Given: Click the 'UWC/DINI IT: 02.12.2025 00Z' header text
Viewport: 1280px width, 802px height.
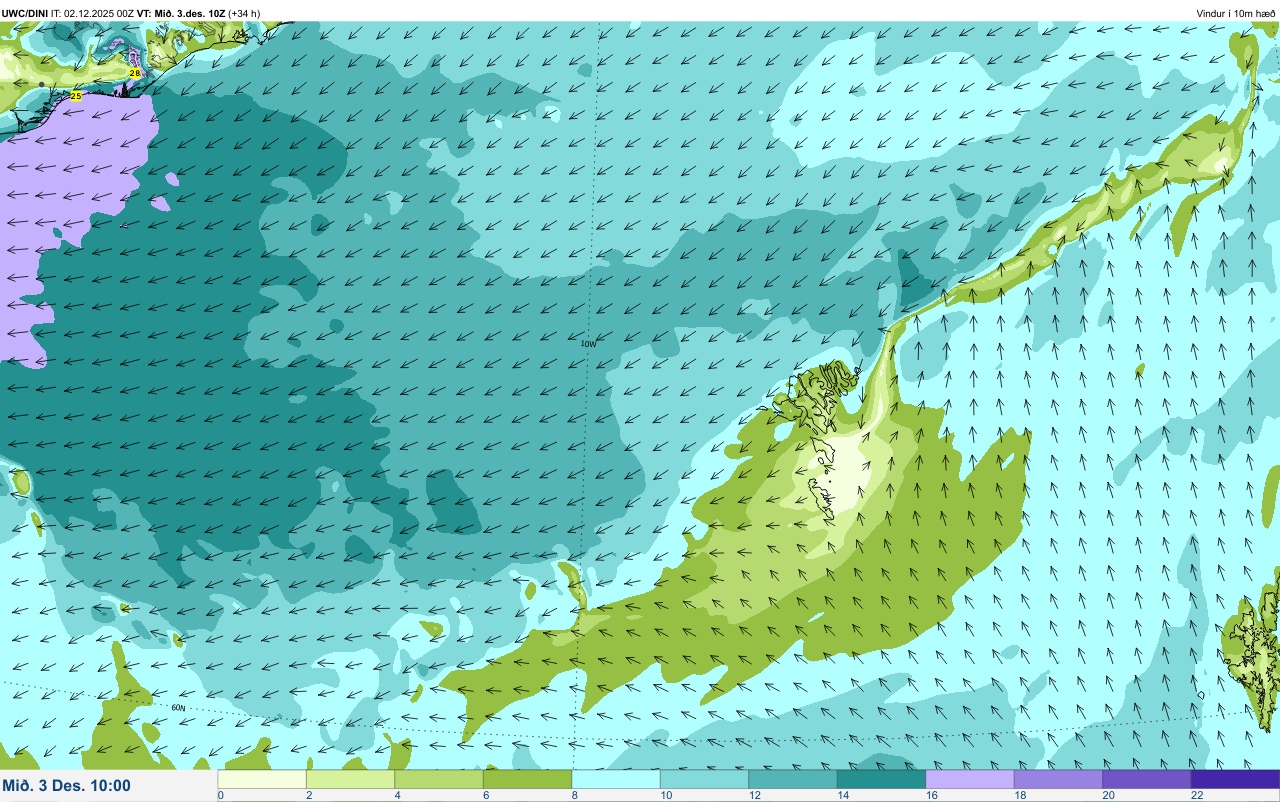Looking at the screenshot, I should 68,13.
